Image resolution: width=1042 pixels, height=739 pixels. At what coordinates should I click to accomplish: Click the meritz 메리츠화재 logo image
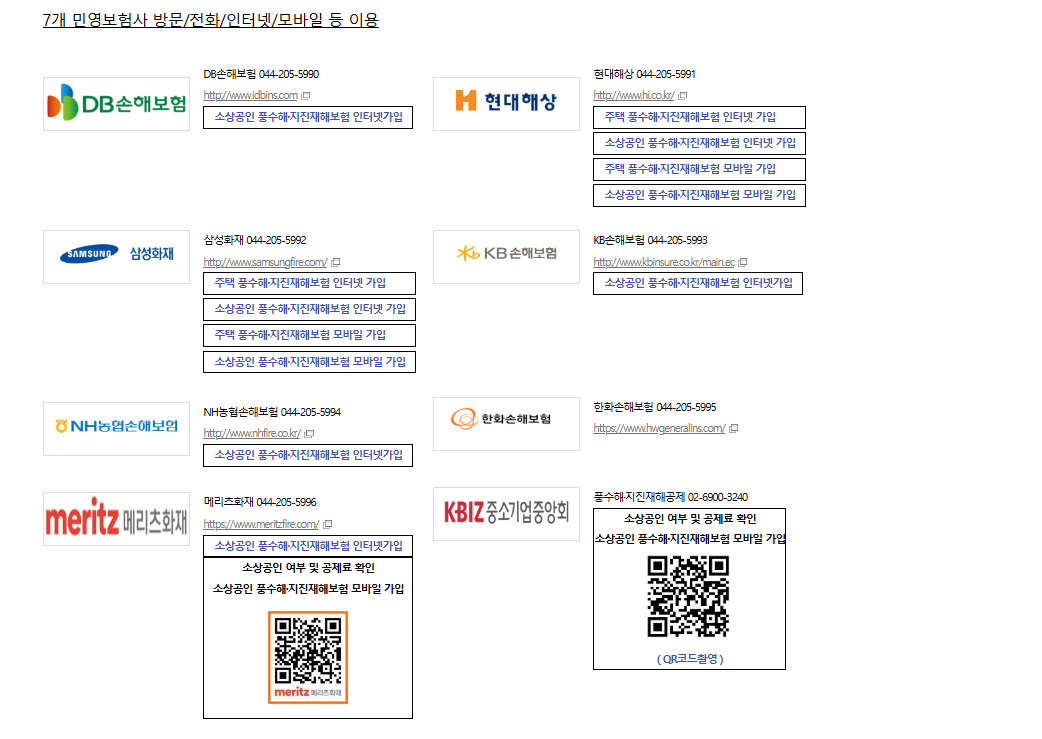[116, 519]
